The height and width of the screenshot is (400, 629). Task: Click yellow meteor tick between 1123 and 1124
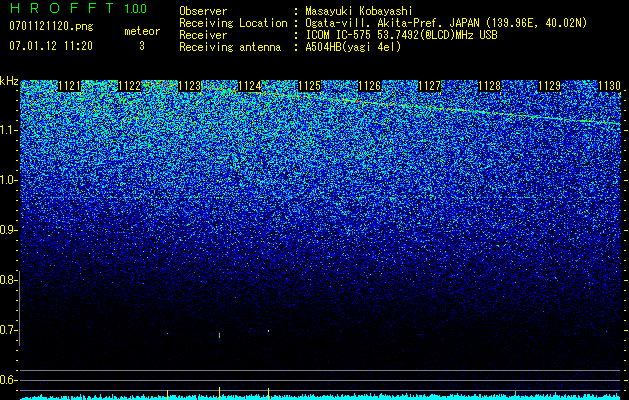coord(219,393)
